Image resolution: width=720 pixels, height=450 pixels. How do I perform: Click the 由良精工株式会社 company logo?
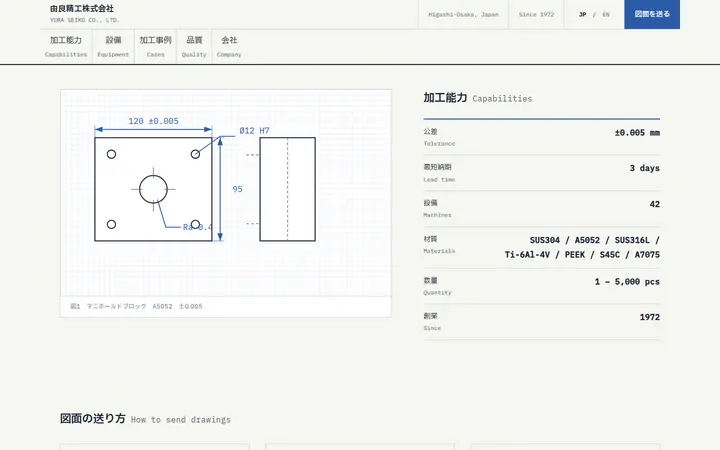point(82,8)
